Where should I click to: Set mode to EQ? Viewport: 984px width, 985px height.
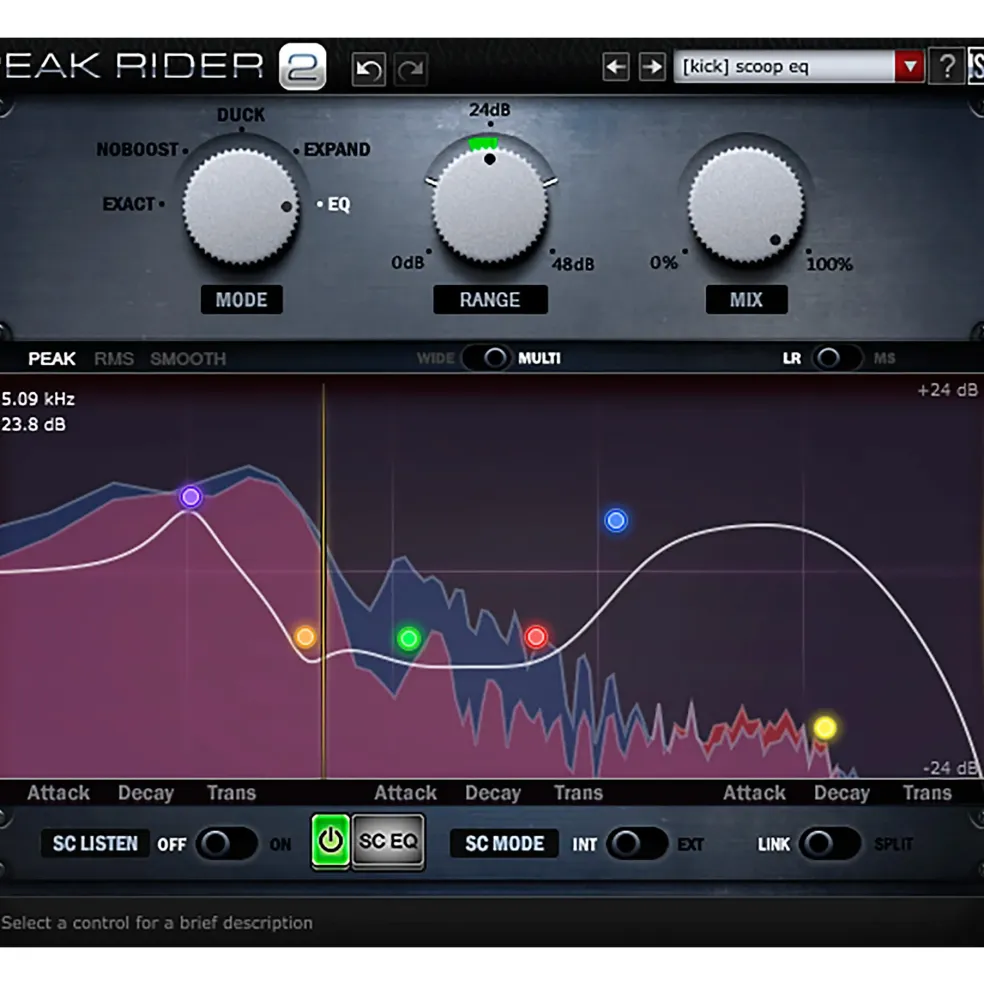(x=339, y=204)
